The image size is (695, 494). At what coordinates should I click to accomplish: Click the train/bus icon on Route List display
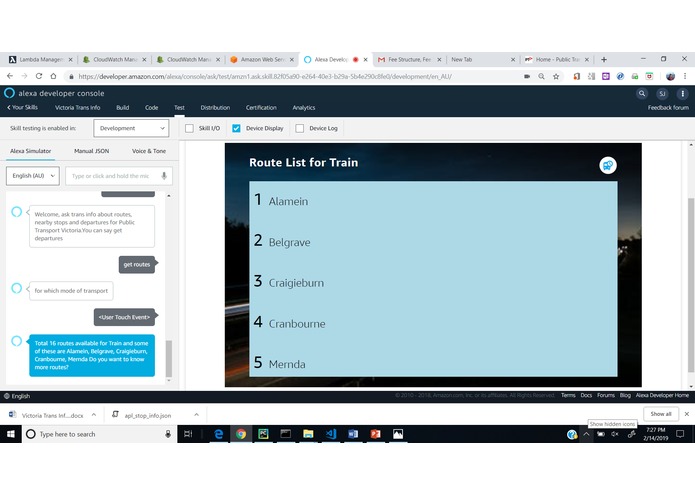tap(608, 165)
